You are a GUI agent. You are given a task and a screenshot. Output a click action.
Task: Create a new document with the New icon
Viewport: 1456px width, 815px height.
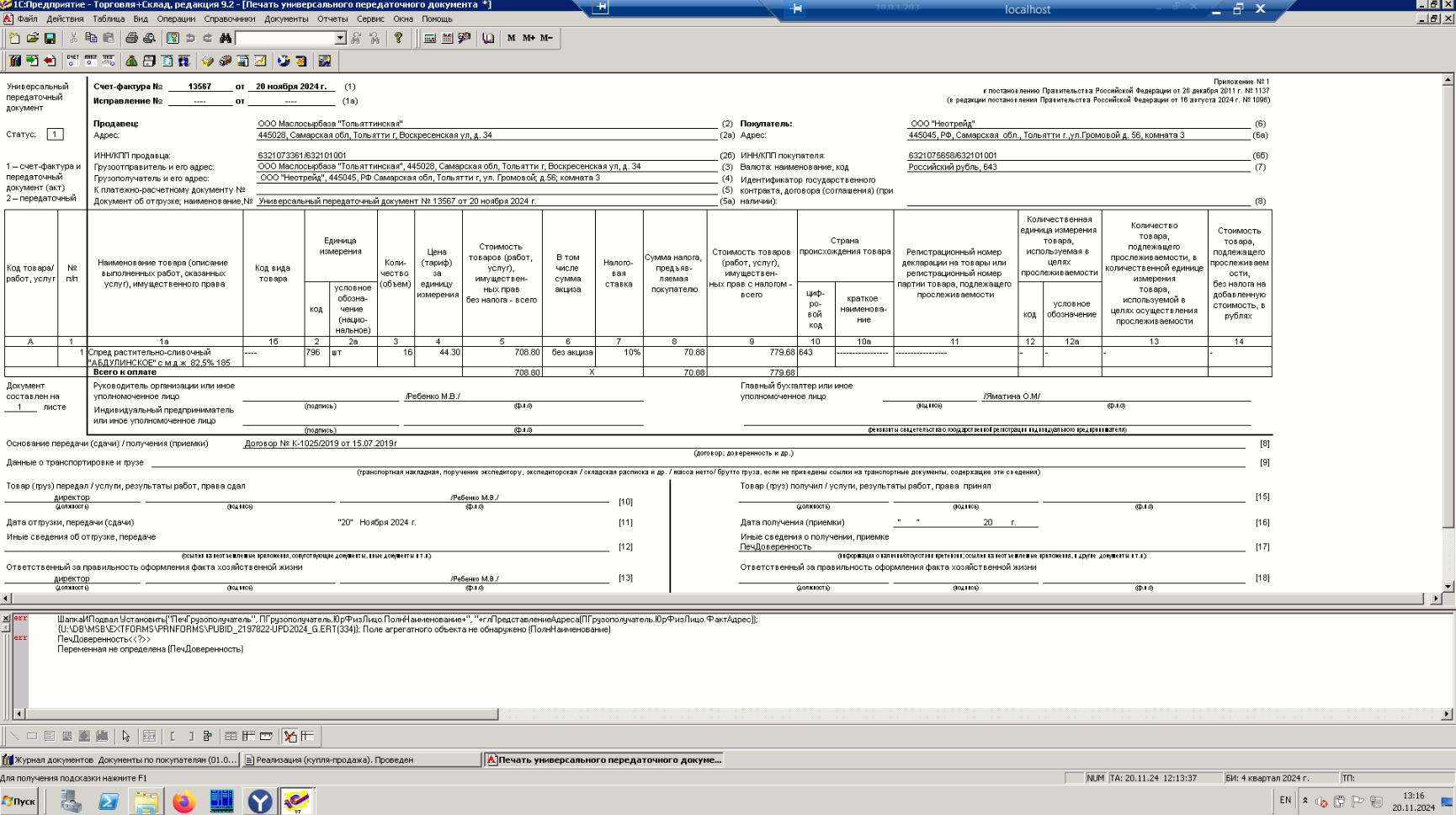pyautogui.click(x=14, y=38)
